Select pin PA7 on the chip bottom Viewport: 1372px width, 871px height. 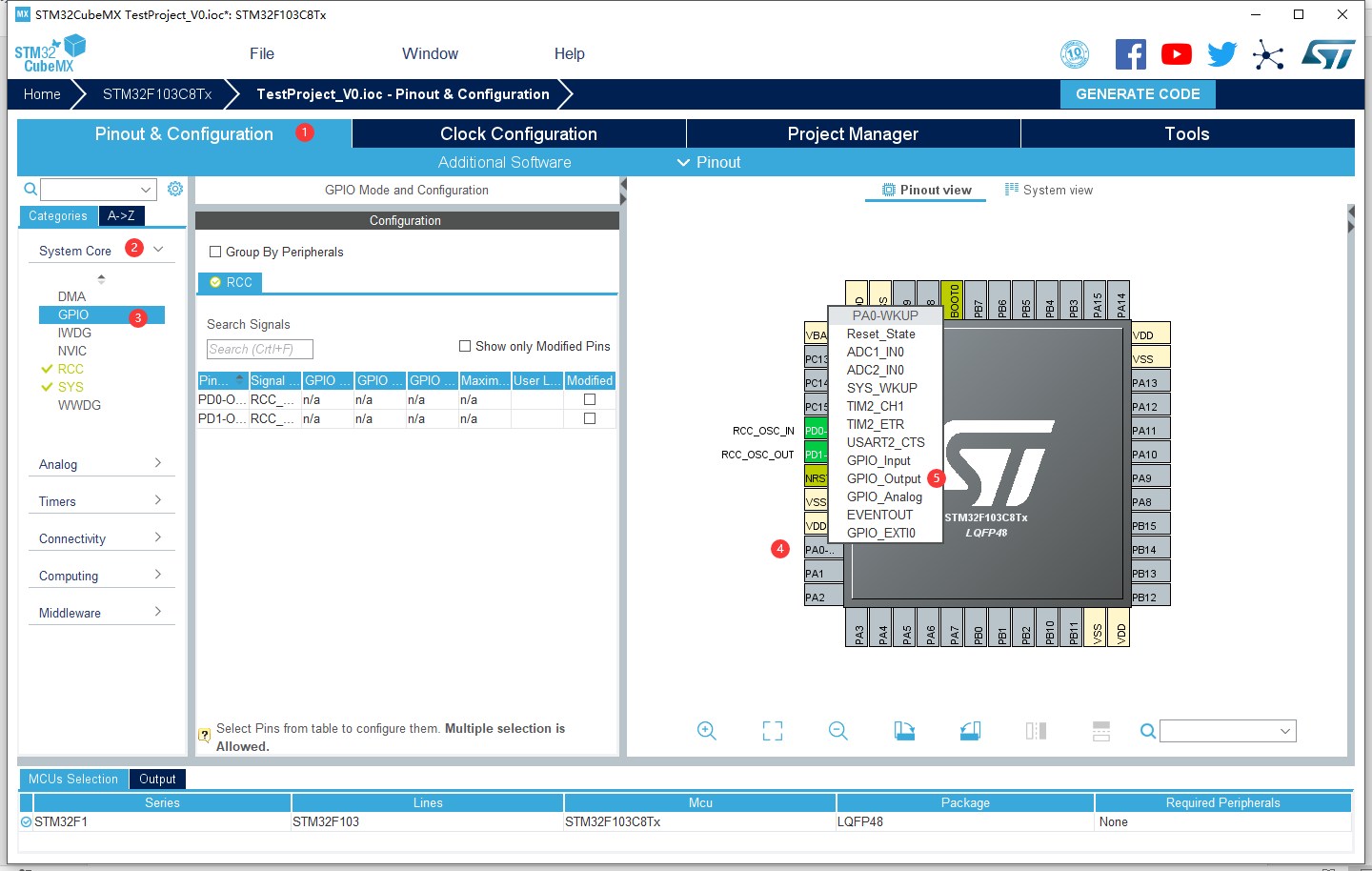[x=953, y=627]
